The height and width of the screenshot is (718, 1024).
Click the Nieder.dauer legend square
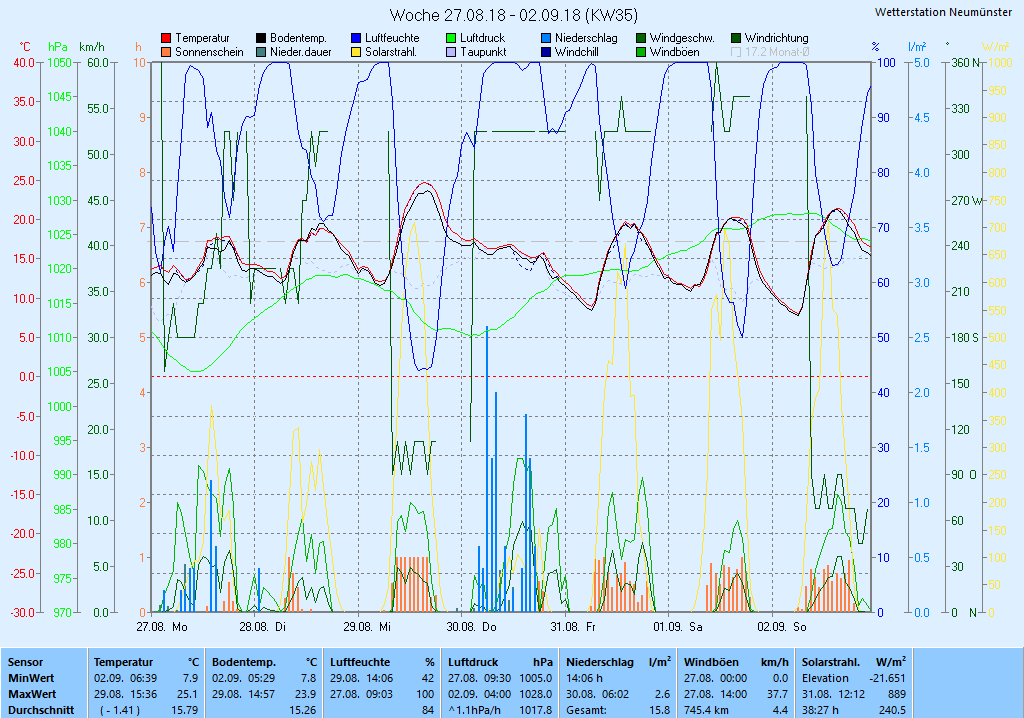coord(261,52)
